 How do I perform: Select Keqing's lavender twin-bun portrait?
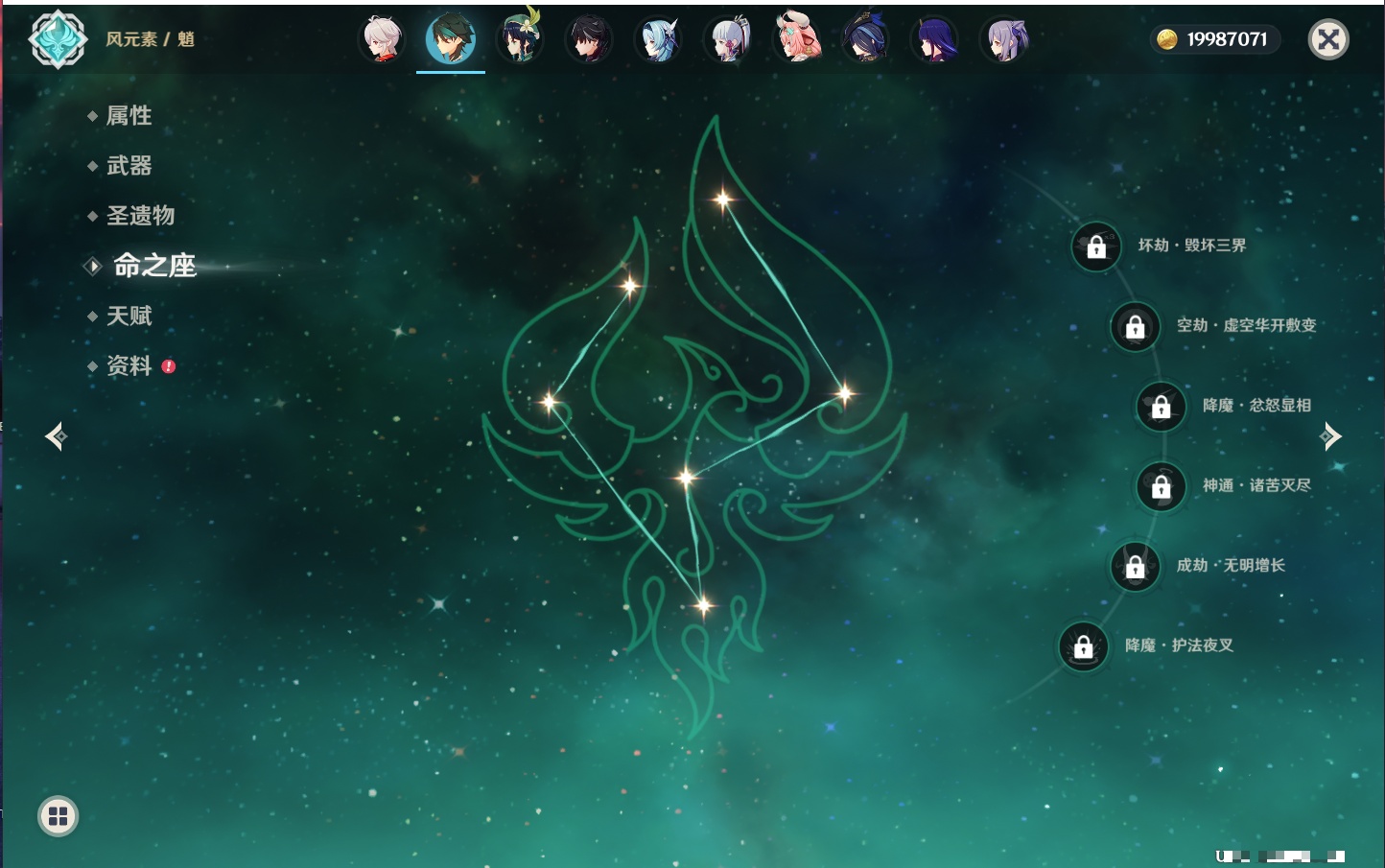pos(1004,39)
